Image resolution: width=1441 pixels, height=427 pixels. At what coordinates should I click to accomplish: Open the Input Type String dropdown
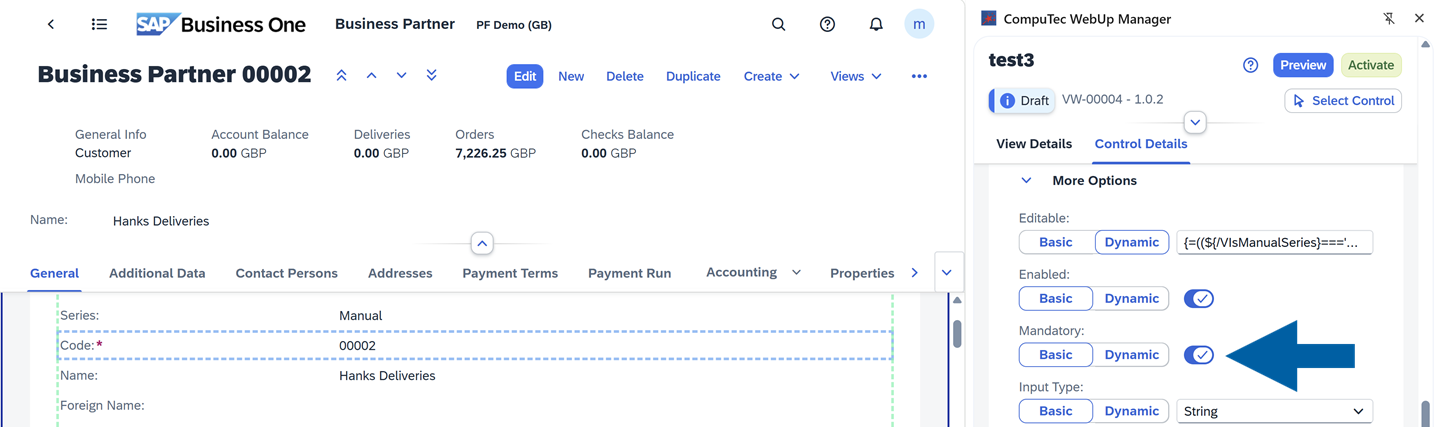[1274, 411]
